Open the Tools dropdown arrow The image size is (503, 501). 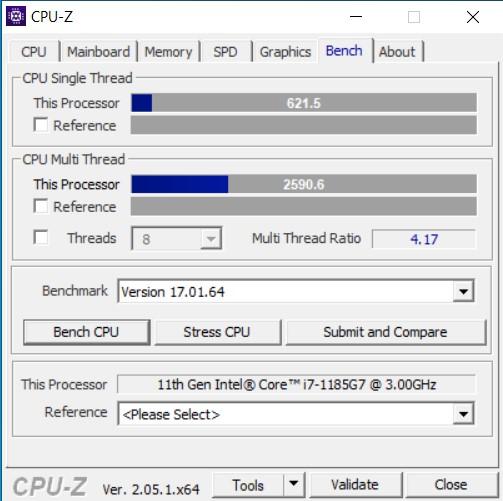tap(294, 484)
